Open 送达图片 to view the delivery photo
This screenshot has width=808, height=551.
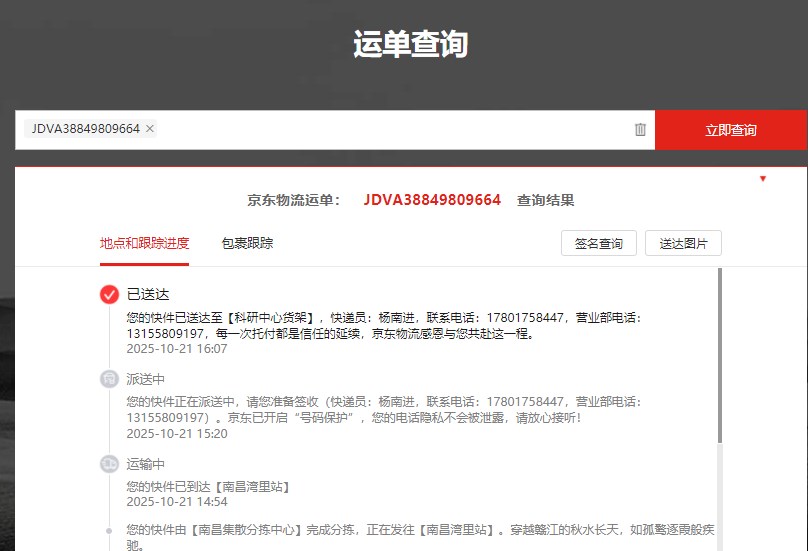coord(683,243)
